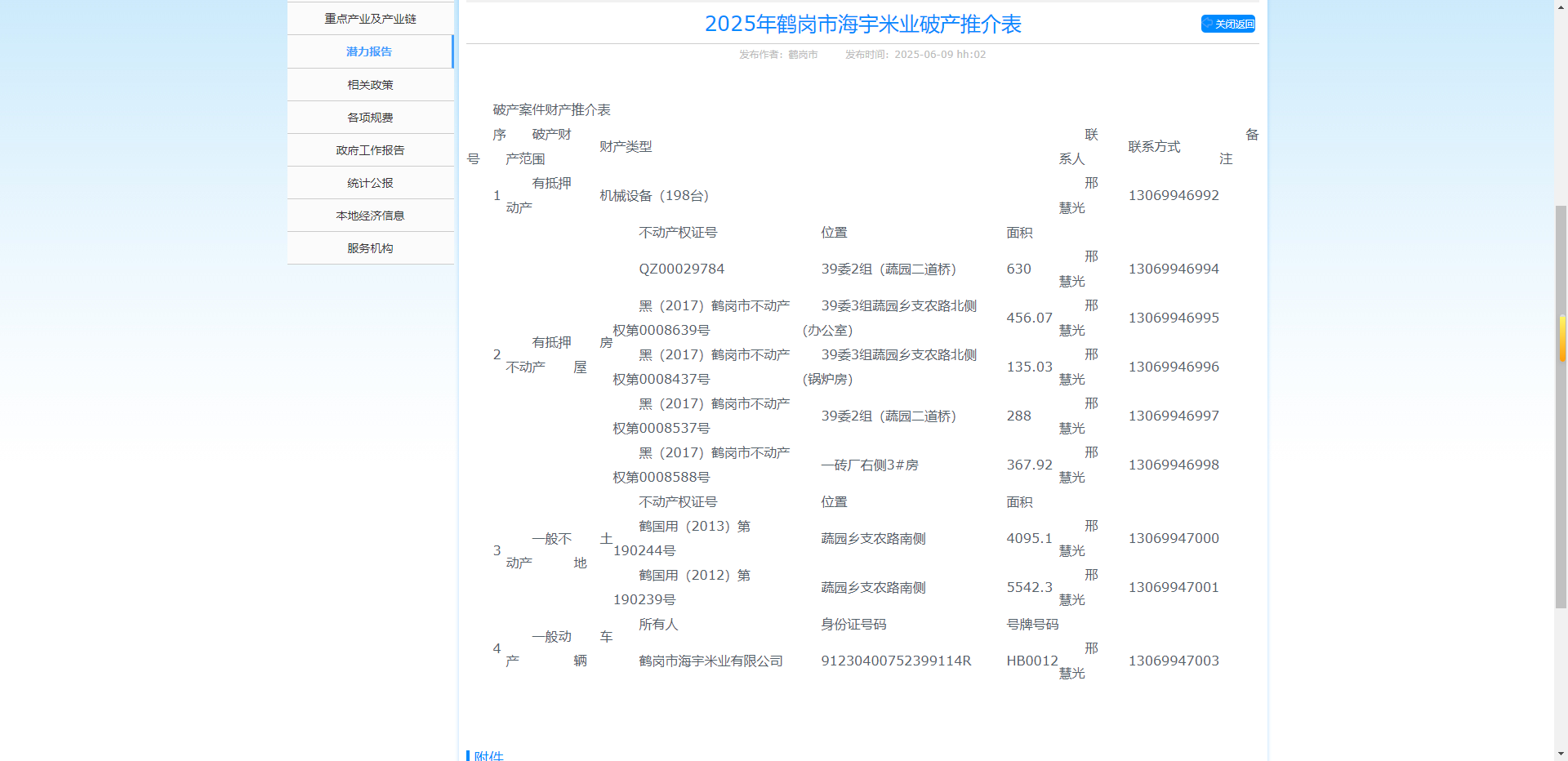Click area value 367.92
The width and height of the screenshot is (1568, 761).
[x=1029, y=465]
